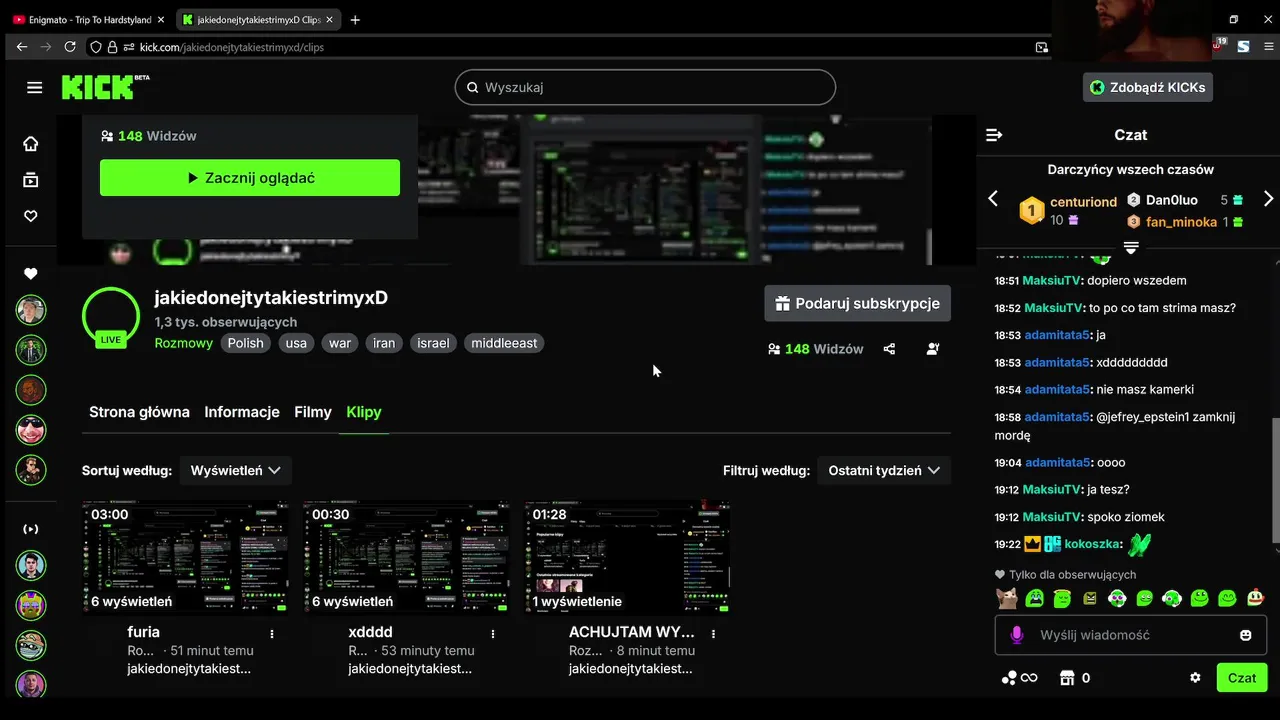Open the xdddd clip thumbnail
1280x720 pixels.
(406, 557)
